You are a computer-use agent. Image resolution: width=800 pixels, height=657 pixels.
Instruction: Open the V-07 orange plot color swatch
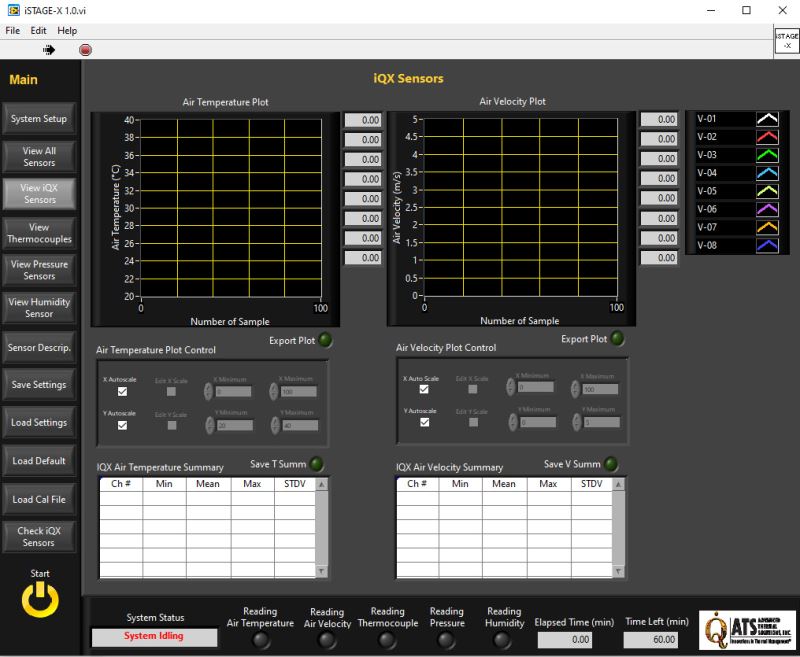(x=767, y=227)
